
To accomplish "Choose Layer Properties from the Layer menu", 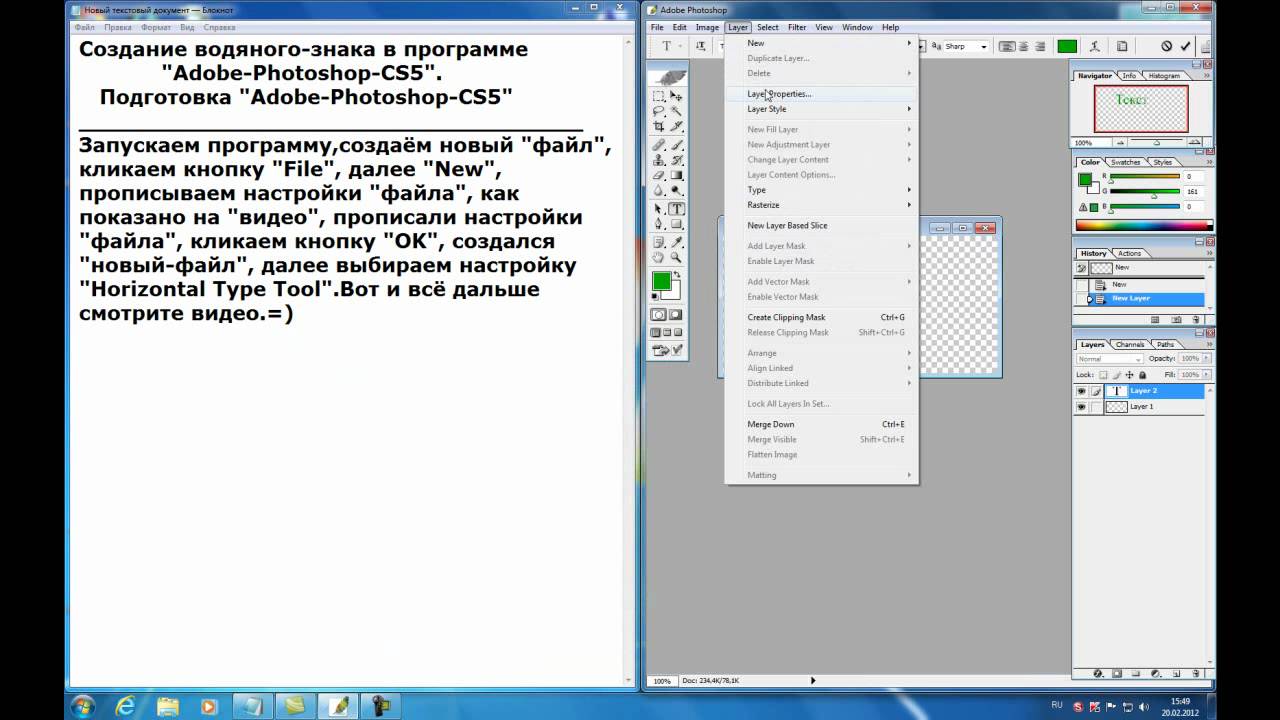I will point(821,94).
